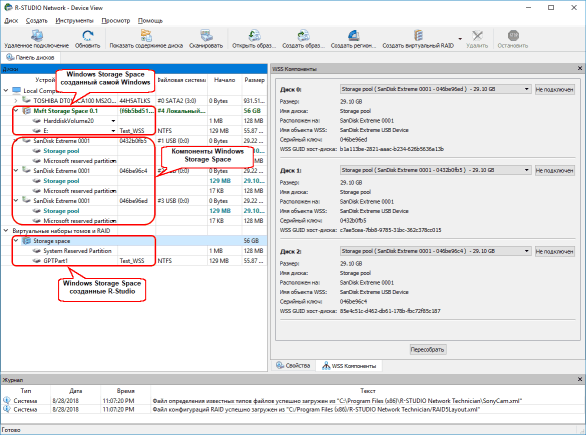Collapse the Storage space virtual node
This screenshot has height=435, width=586.
point(16,241)
